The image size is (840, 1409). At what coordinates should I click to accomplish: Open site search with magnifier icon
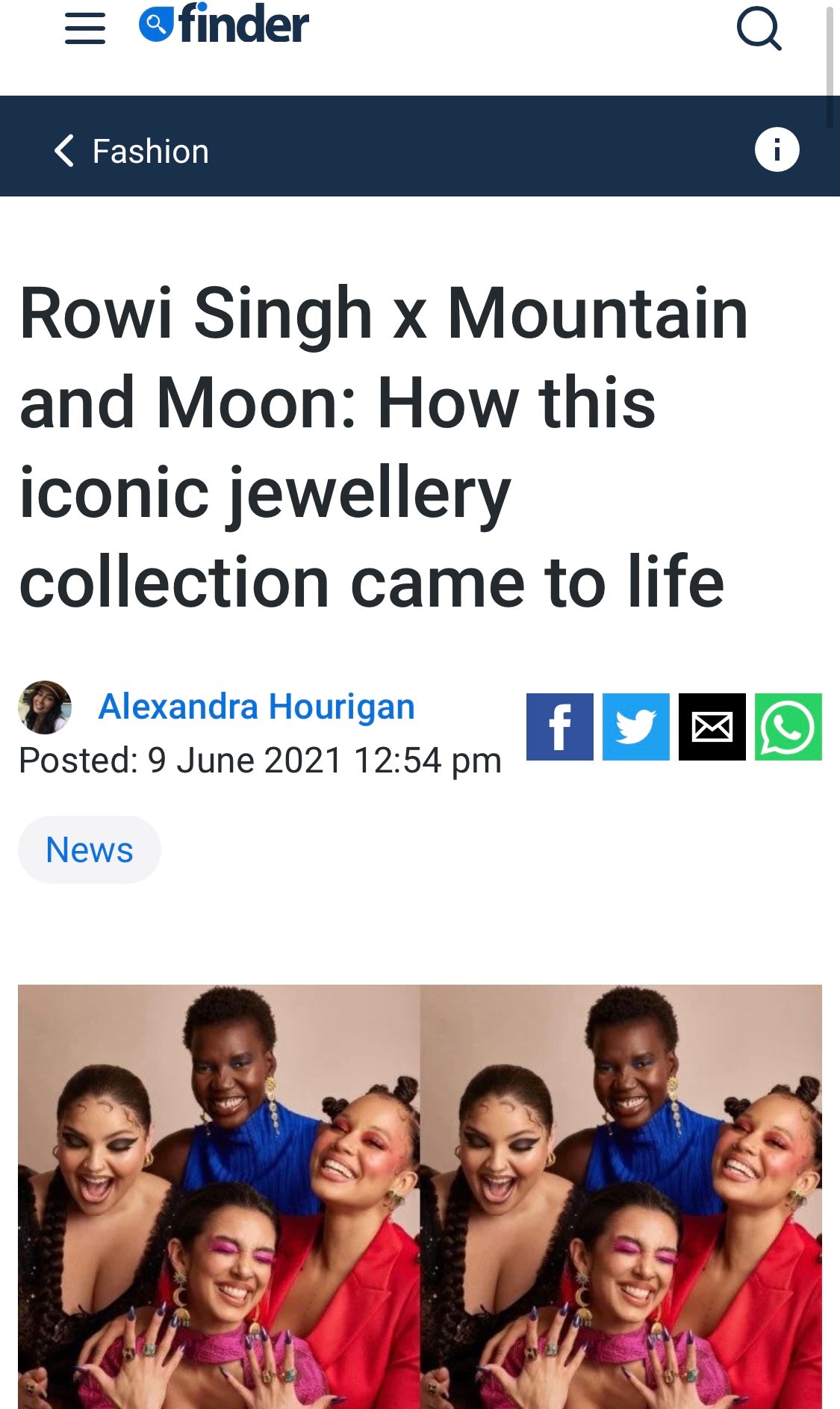point(759,29)
